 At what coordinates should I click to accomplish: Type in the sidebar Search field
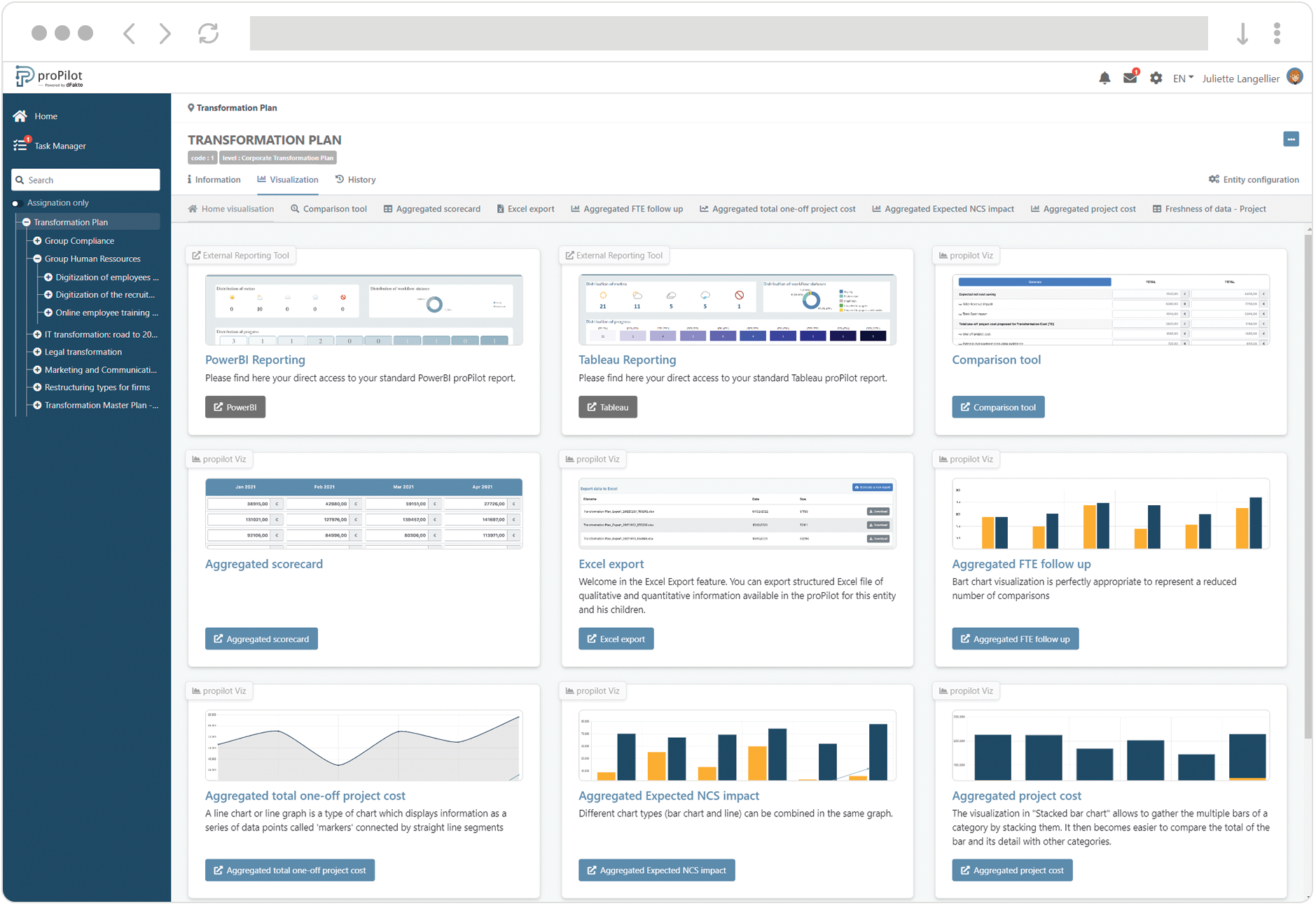point(85,179)
